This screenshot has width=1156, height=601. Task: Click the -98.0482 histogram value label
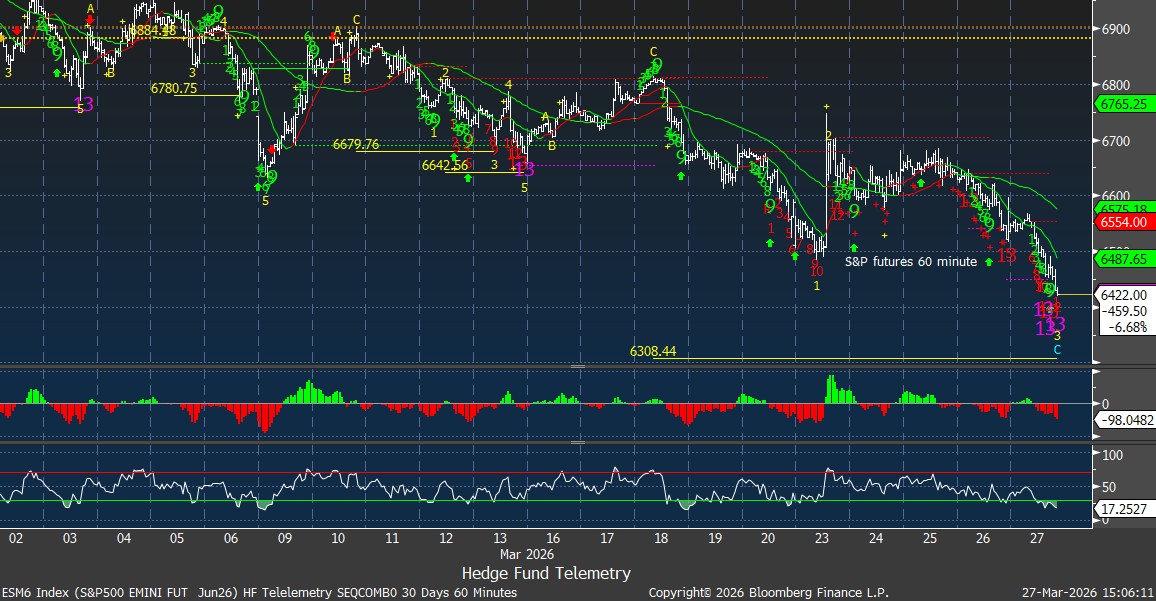click(1127, 421)
